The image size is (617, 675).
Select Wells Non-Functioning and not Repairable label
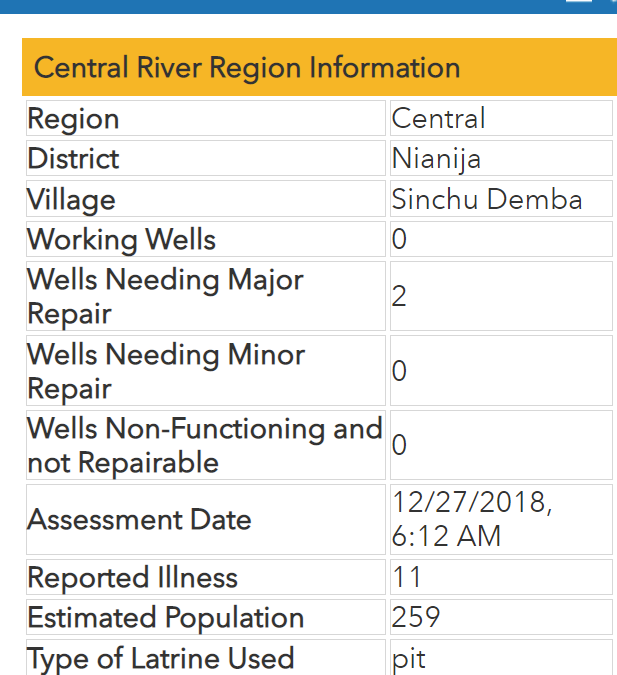click(x=206, y=445)
